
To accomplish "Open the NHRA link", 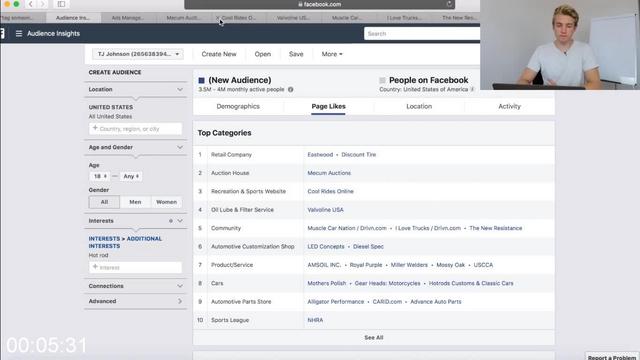I will click(x=315, y=320).
